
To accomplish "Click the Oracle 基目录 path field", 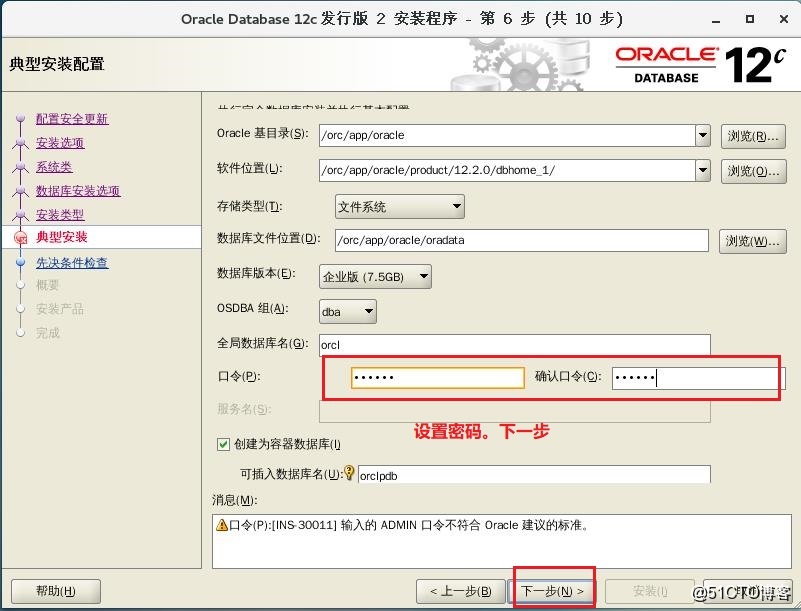I will (x=507, y=135).
